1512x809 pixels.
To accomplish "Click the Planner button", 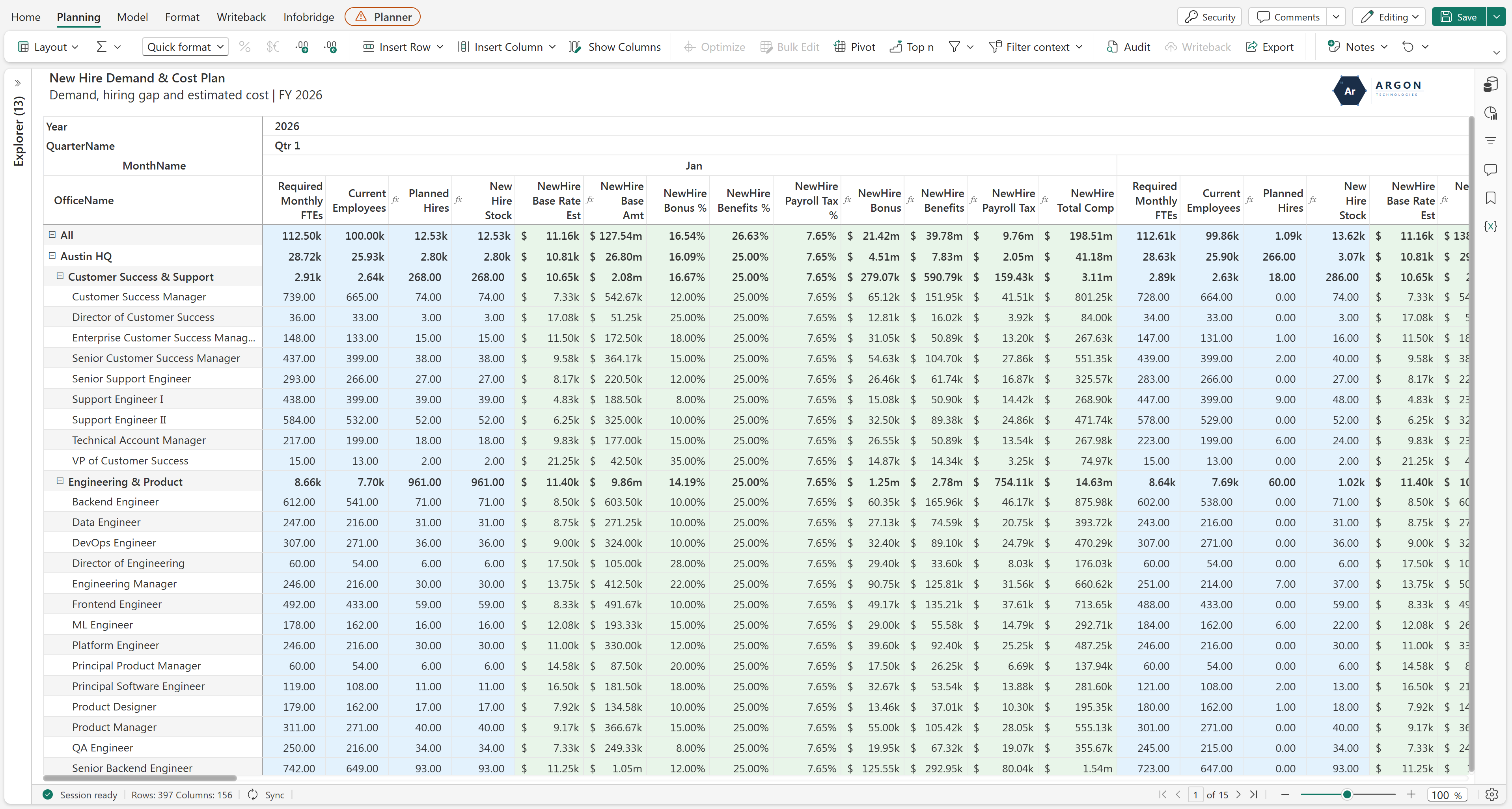I will (x=383, y=17).
